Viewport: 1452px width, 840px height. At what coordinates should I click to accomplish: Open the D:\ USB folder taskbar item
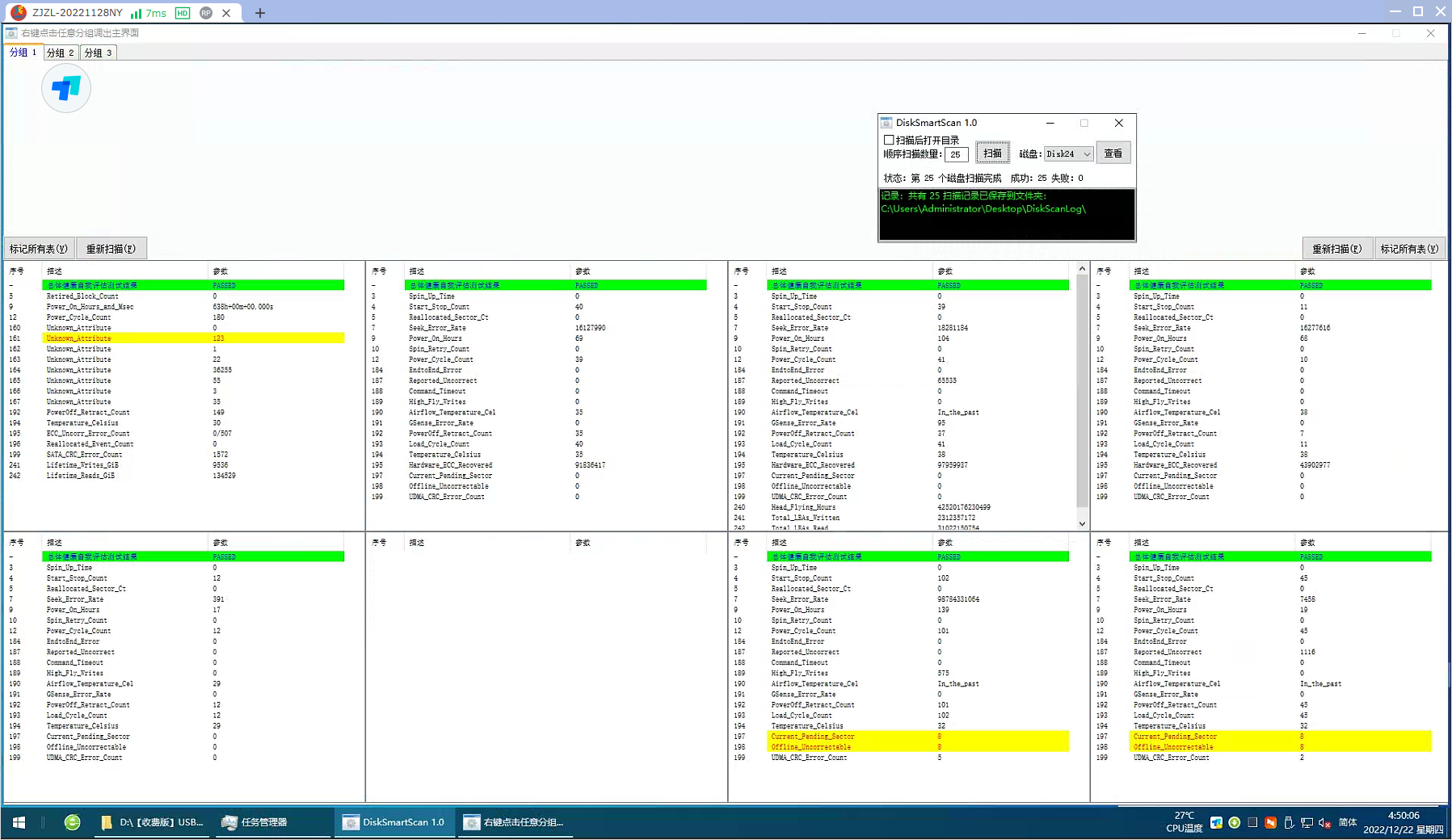(x=153, y=822)
